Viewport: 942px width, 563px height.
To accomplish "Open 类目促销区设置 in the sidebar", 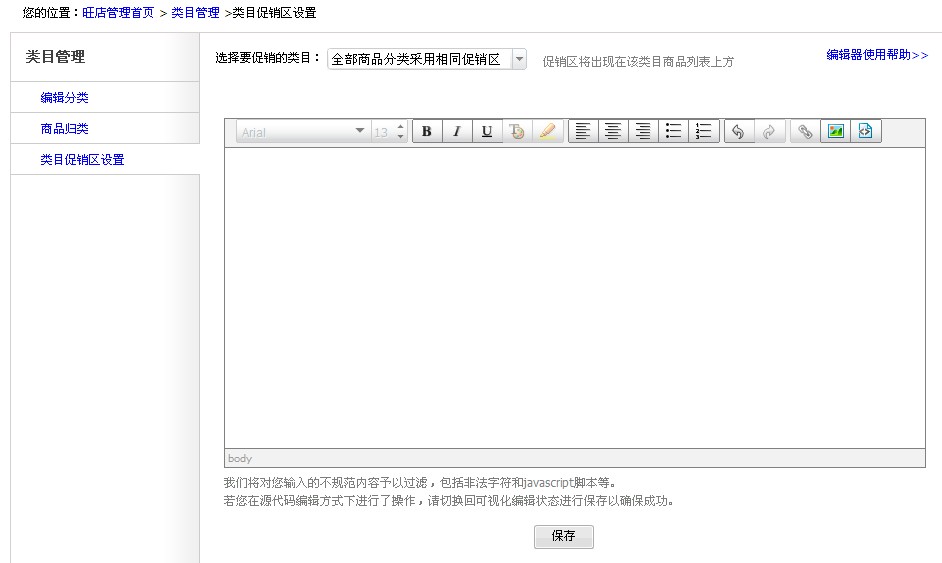I will click(x=82, y=160).
